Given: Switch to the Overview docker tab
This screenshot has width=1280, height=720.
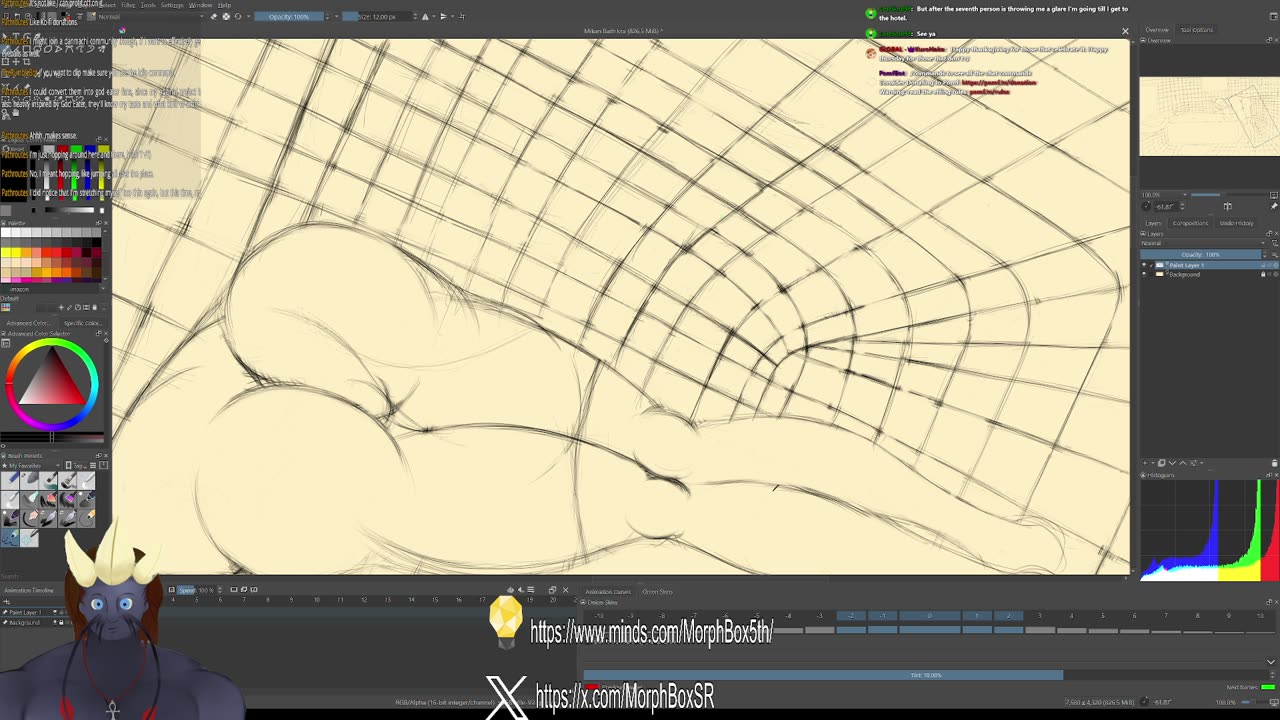Looking at the screenshot, I should coord(1157,30).
